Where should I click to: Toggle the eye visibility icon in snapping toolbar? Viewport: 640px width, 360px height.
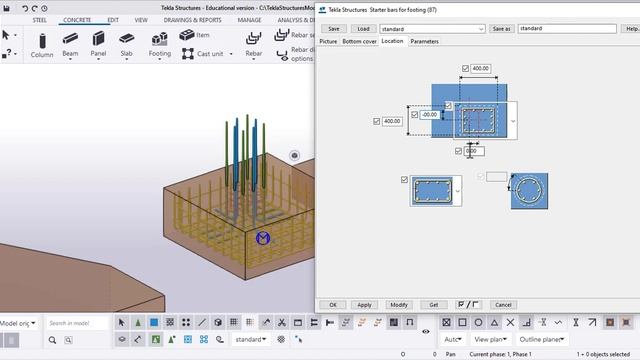(x=426, y=331)
